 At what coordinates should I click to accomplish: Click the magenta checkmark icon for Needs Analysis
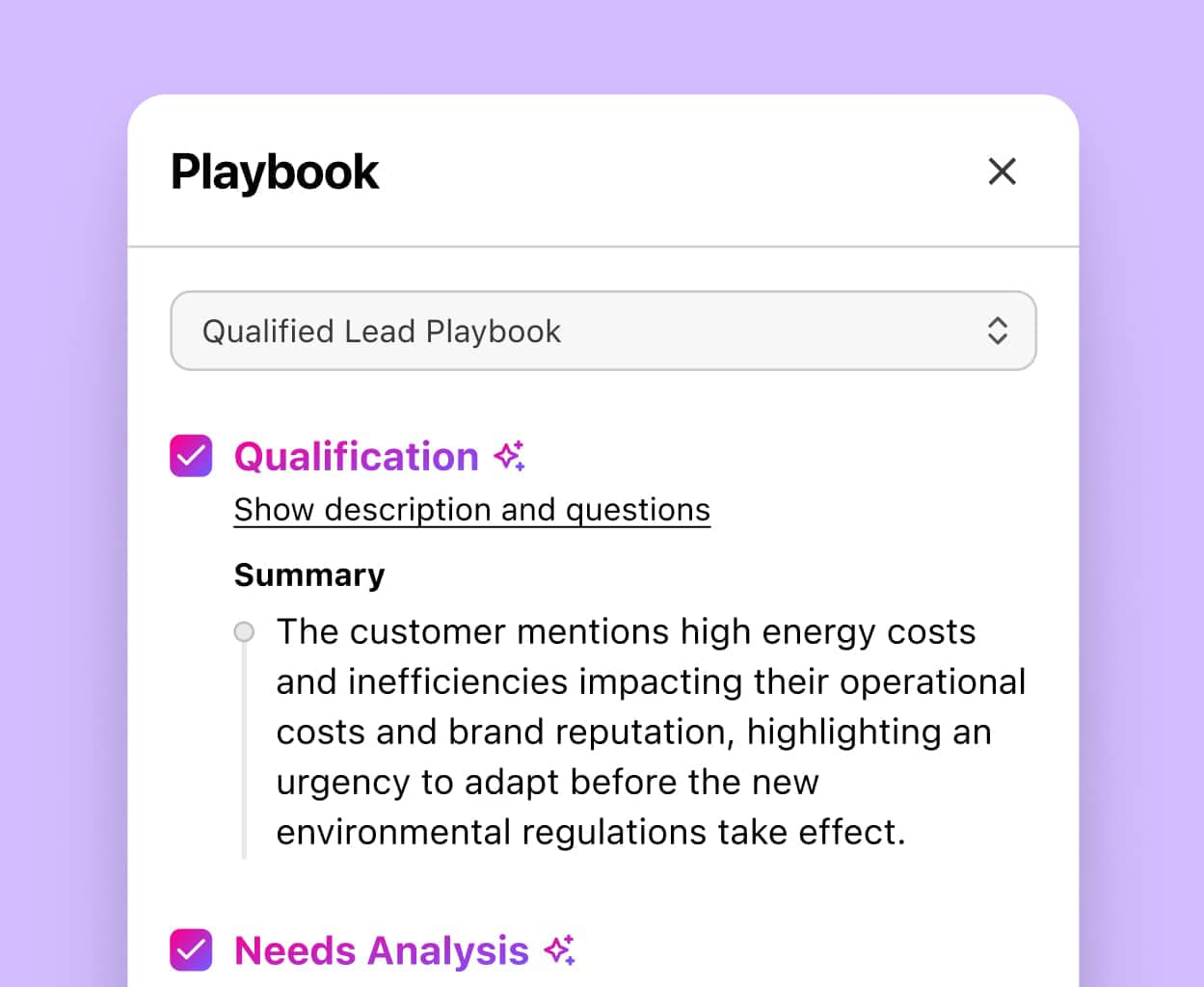click(x=191, y=950)
